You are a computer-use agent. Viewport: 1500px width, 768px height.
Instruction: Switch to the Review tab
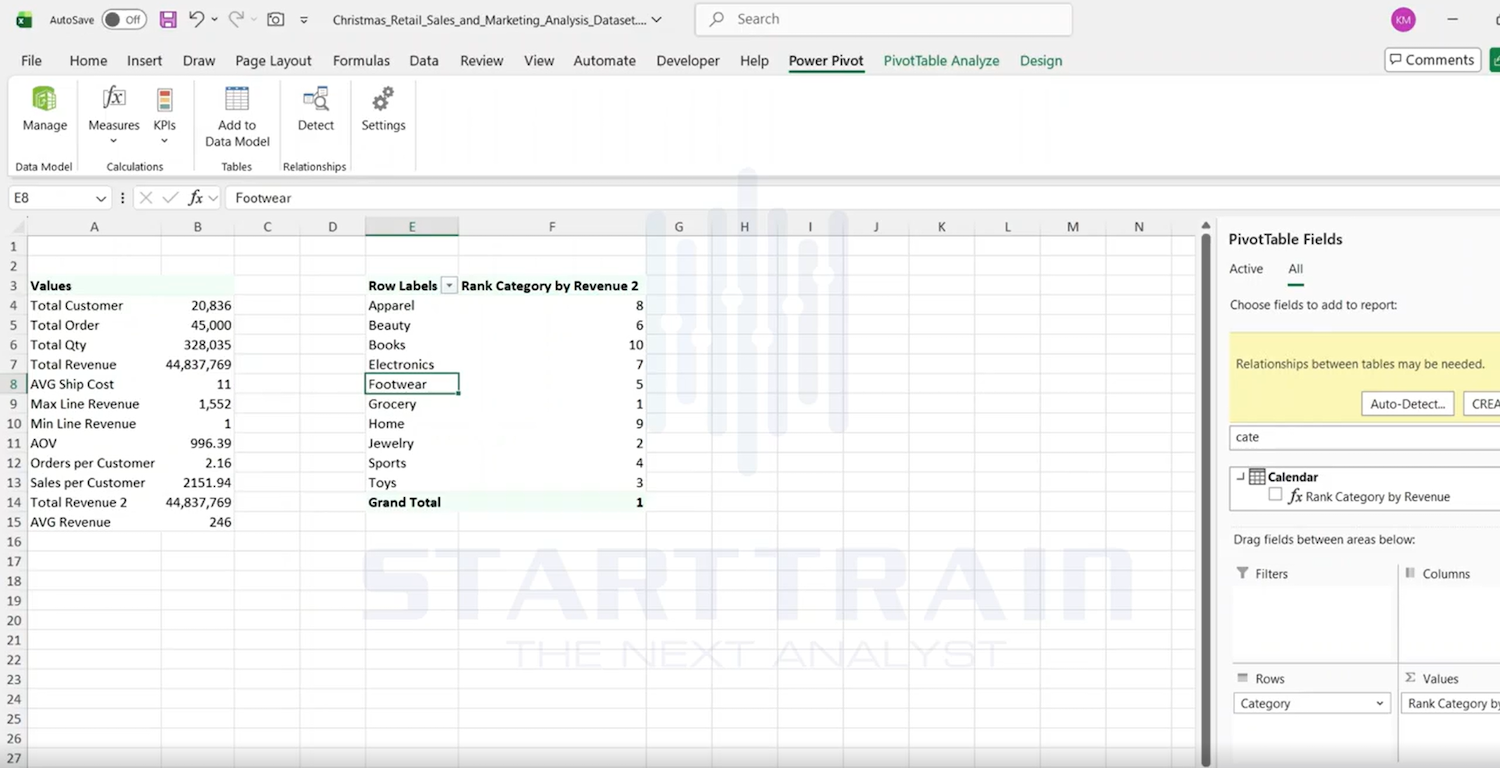tap(481, 60)
